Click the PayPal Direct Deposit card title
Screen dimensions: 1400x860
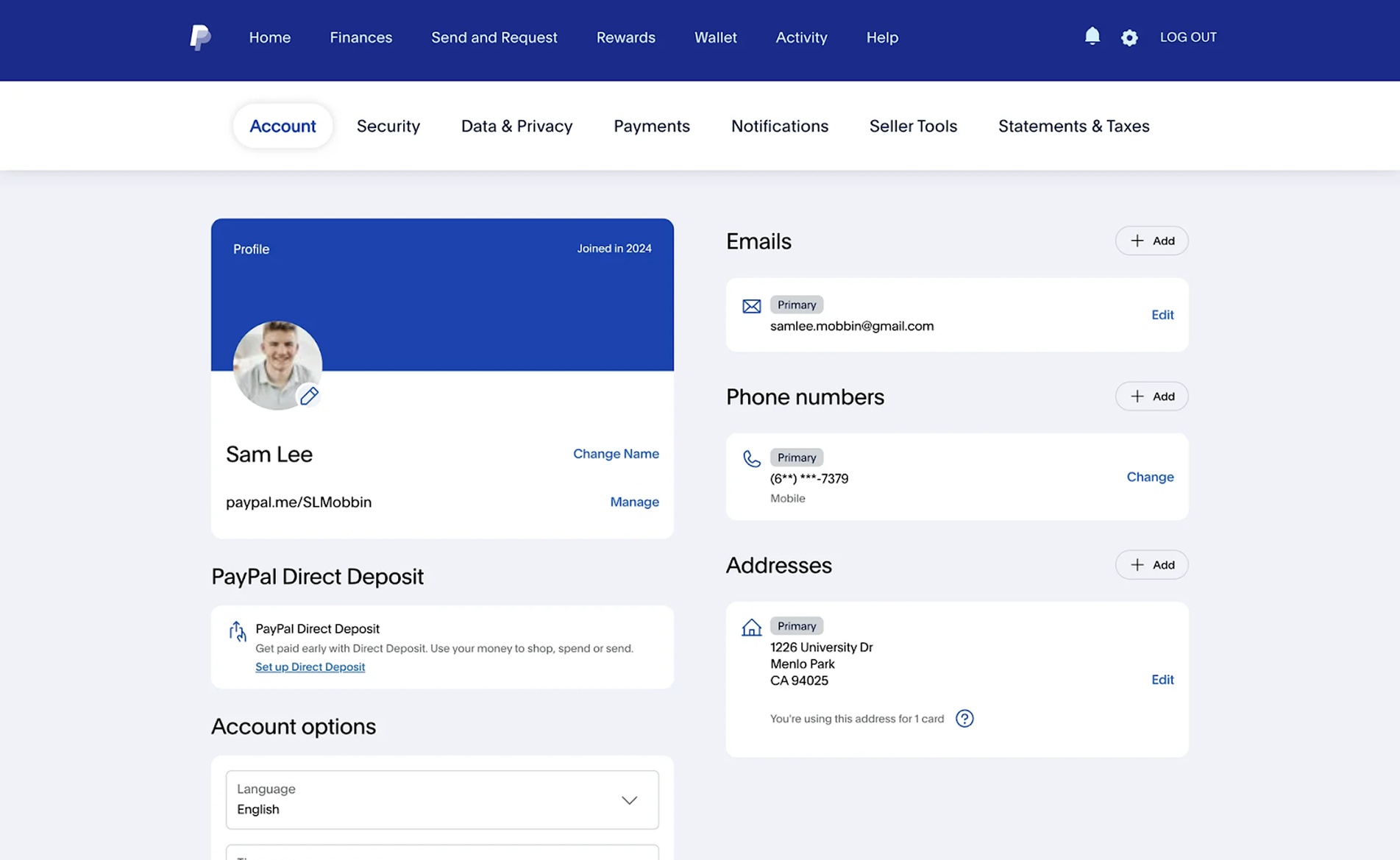point(317,629)
